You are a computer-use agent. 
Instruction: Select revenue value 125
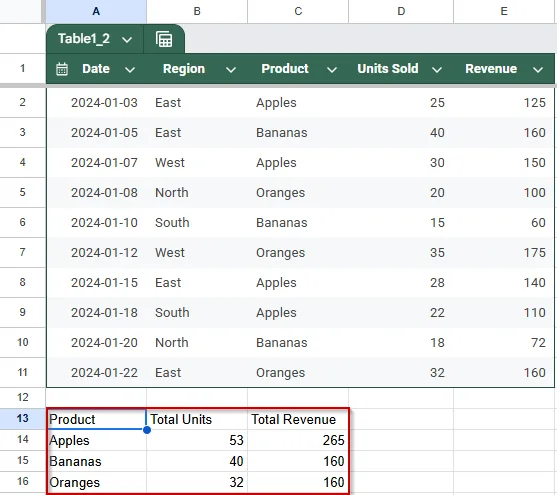[504, 102]
